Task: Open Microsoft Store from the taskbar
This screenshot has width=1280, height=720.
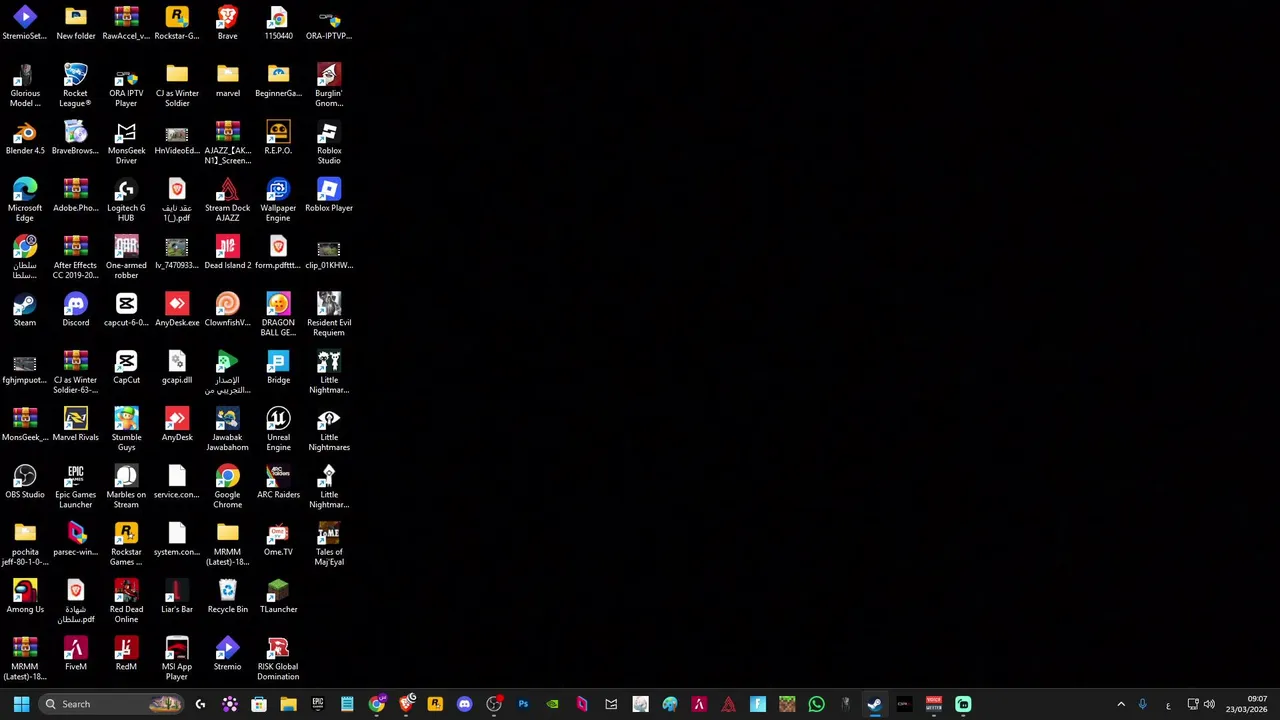Action: point(259,704)
